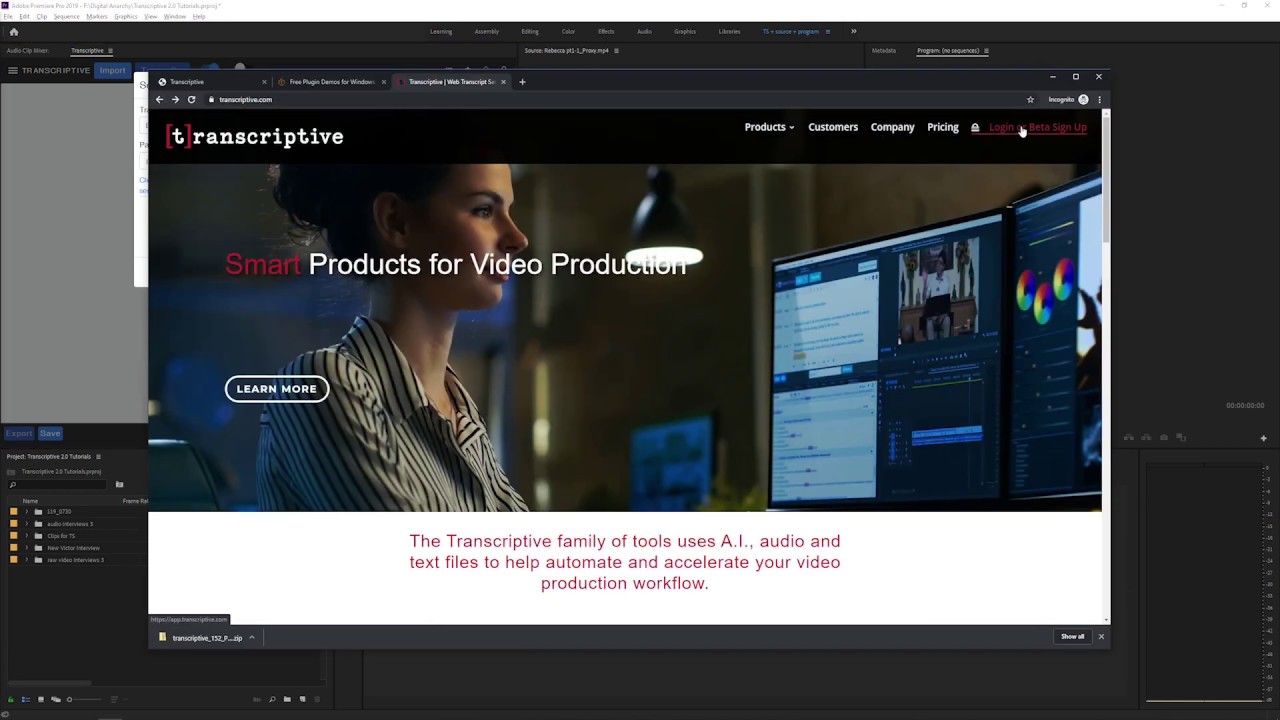Toggle project writable lock icon
The image size is (1280, 720).
11,699
